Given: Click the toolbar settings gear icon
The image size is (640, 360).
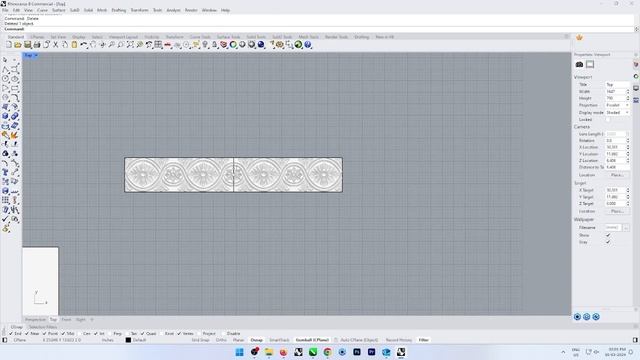Looking at the screenshot, I should tap(566, 37).
